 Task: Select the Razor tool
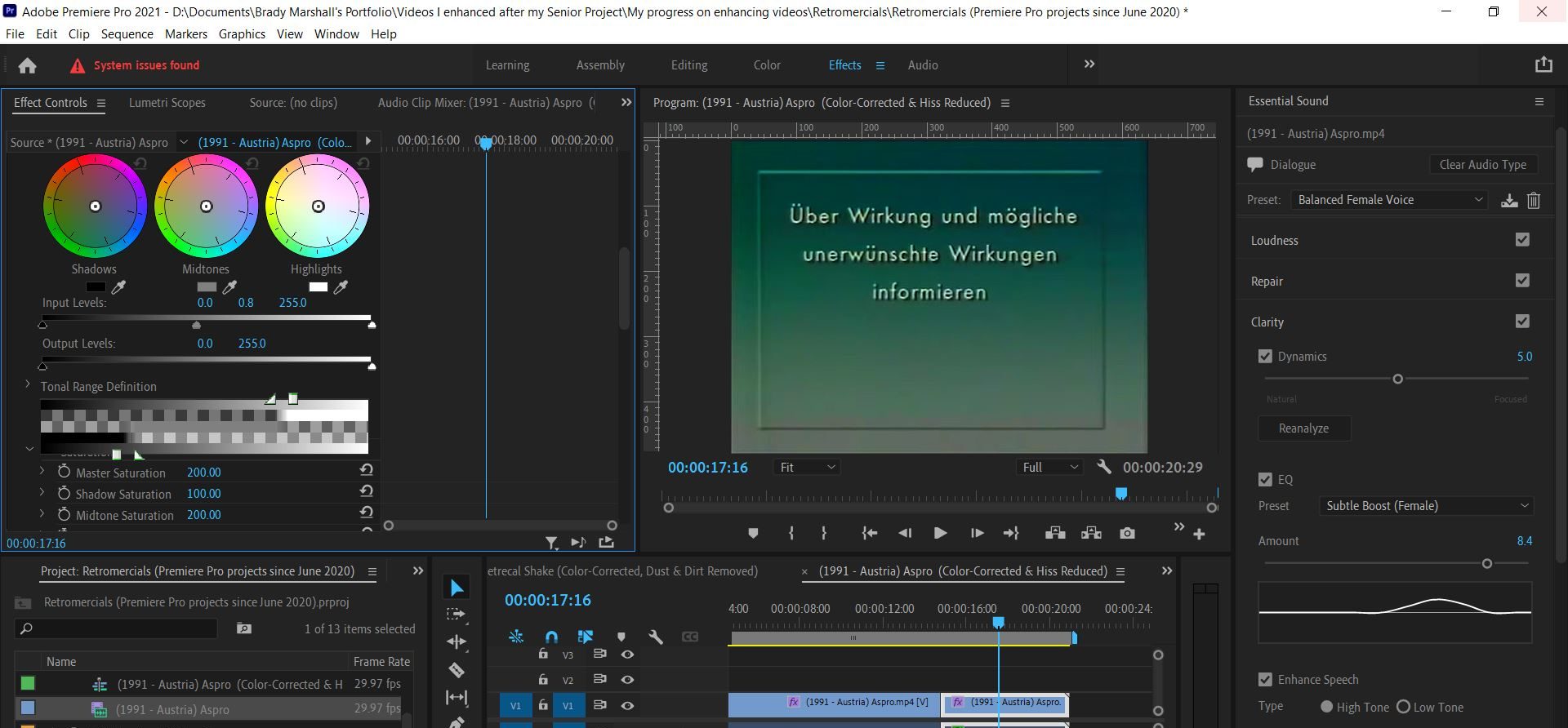(457, 670)
